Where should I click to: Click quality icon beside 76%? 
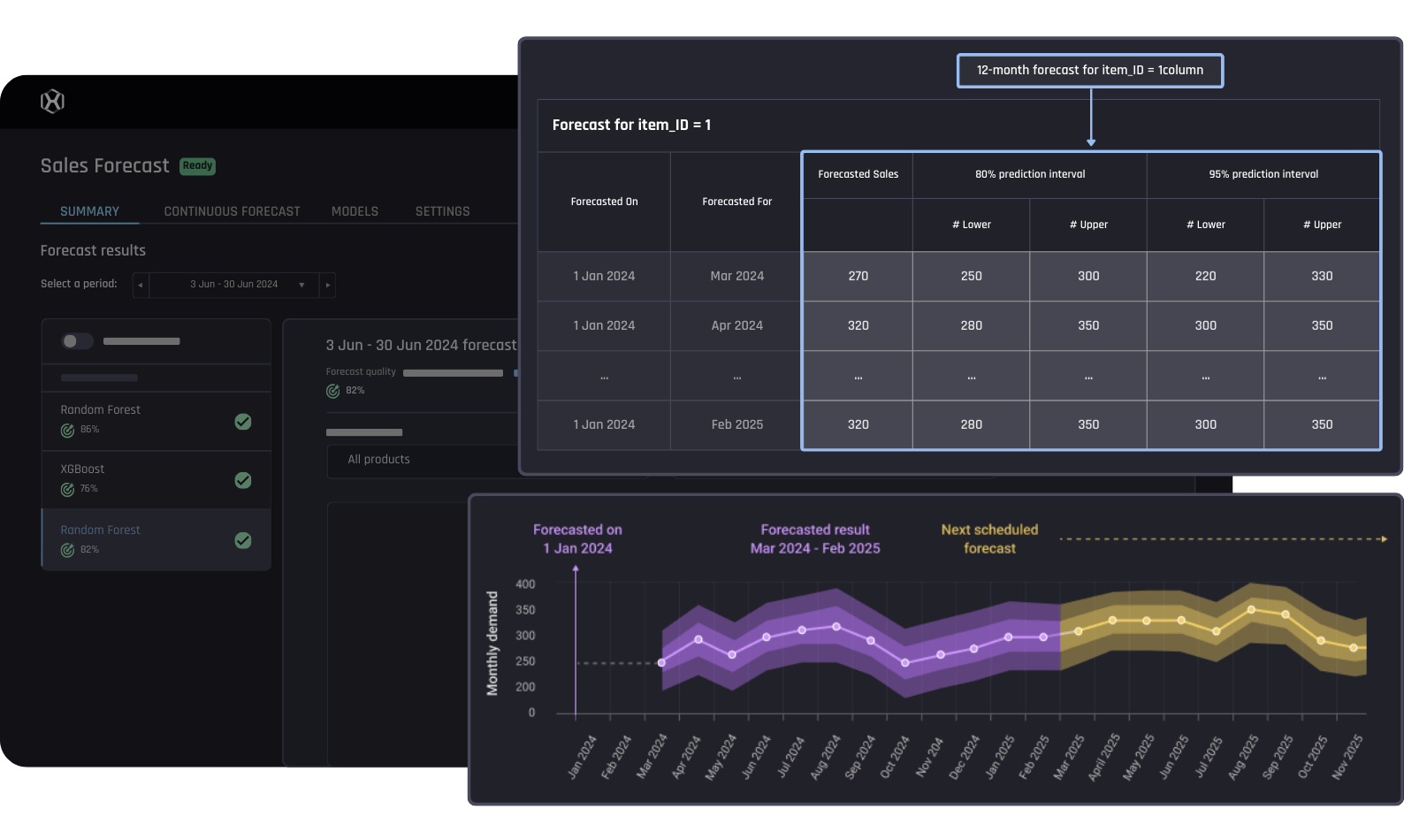(x=67, y=490)
